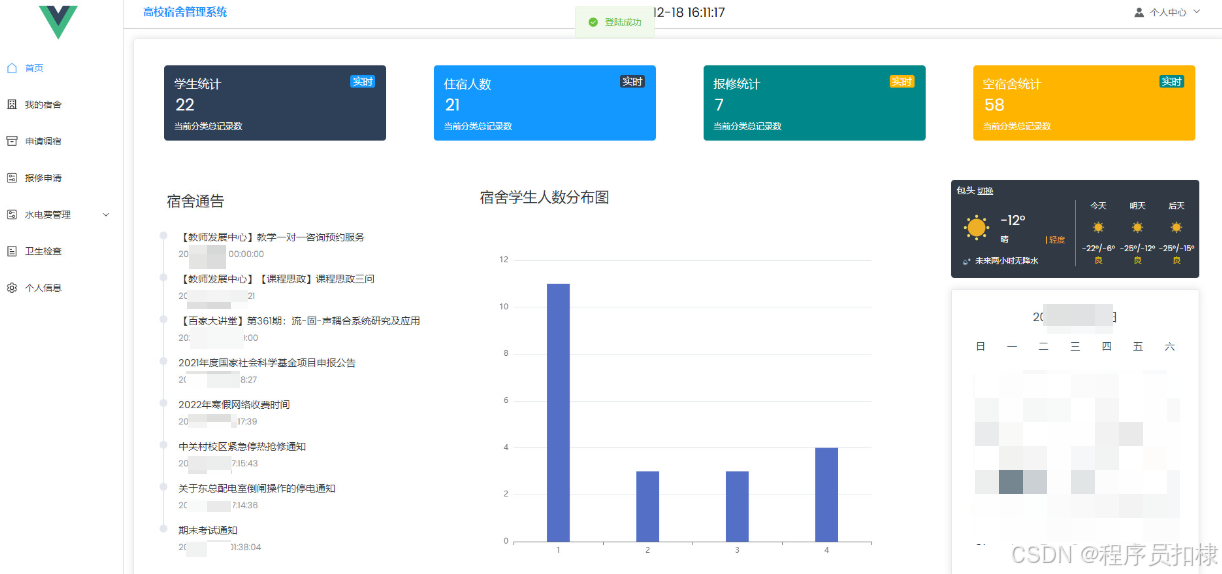
Task: Click 实时 badge on 住宿人数 card
Action: 632,82
